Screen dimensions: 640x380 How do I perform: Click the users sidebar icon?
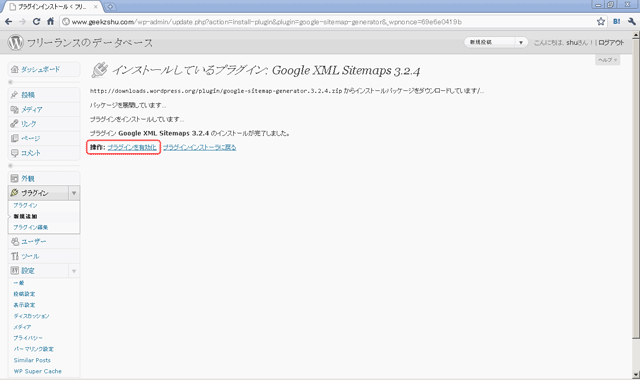coord(15,242)
